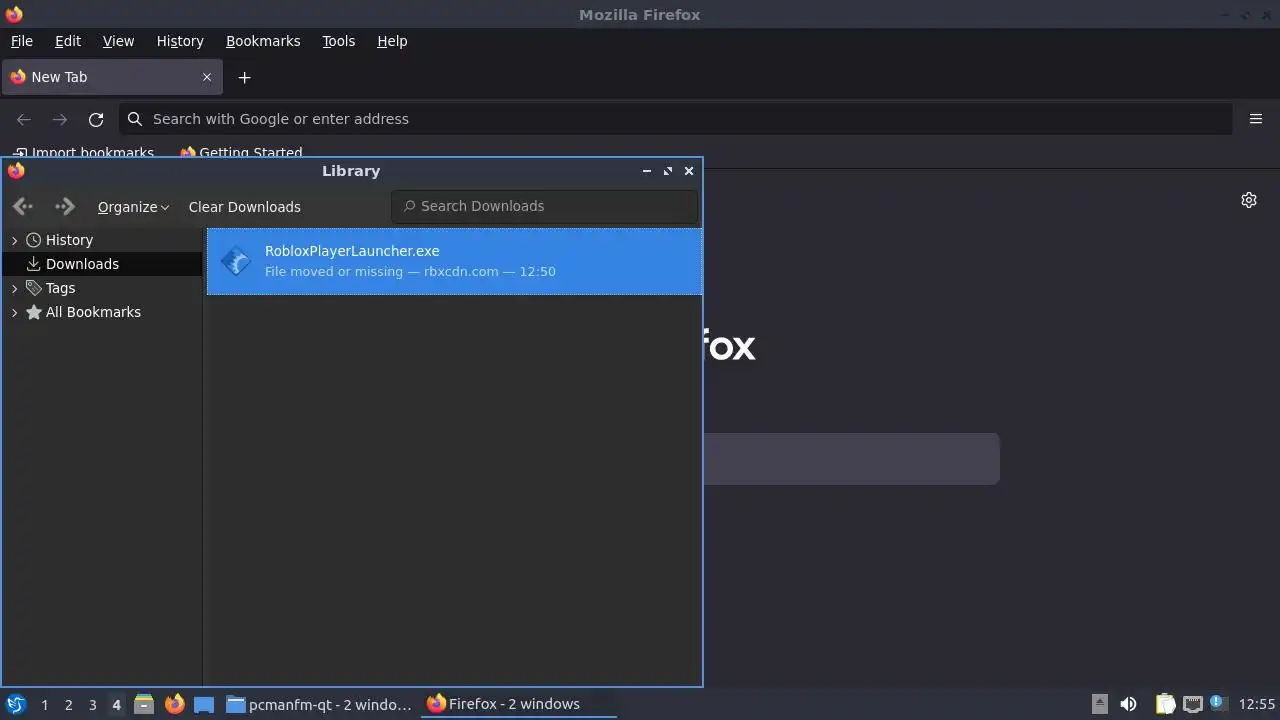
Task: Switch to Firefox taskbar window group
Action: [x=517, y=704]
